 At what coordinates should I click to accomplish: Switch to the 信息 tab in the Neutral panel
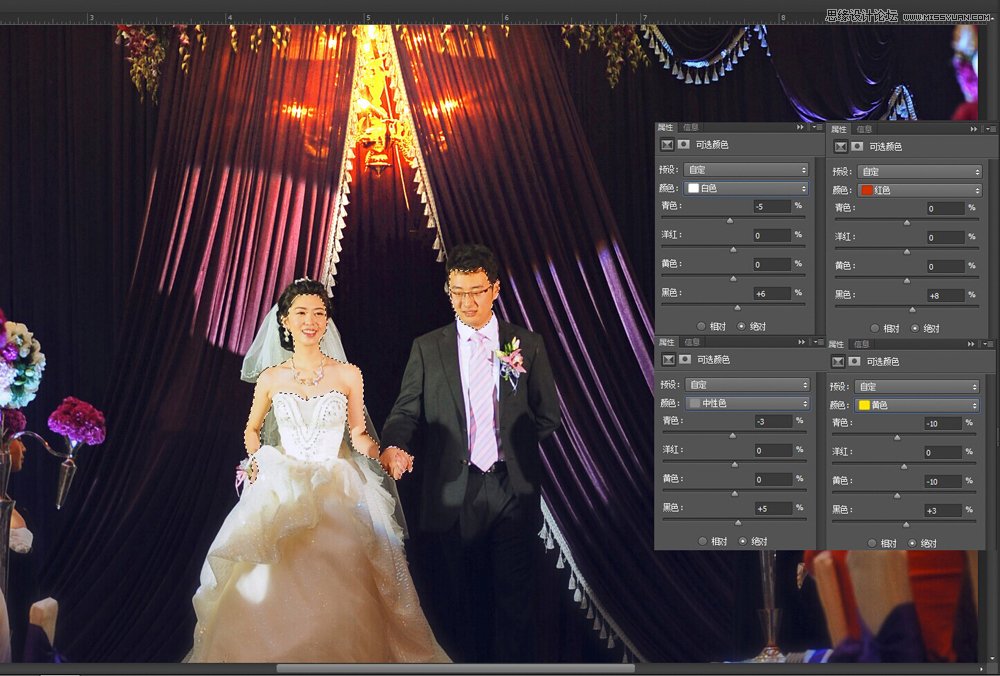[692, 342]
